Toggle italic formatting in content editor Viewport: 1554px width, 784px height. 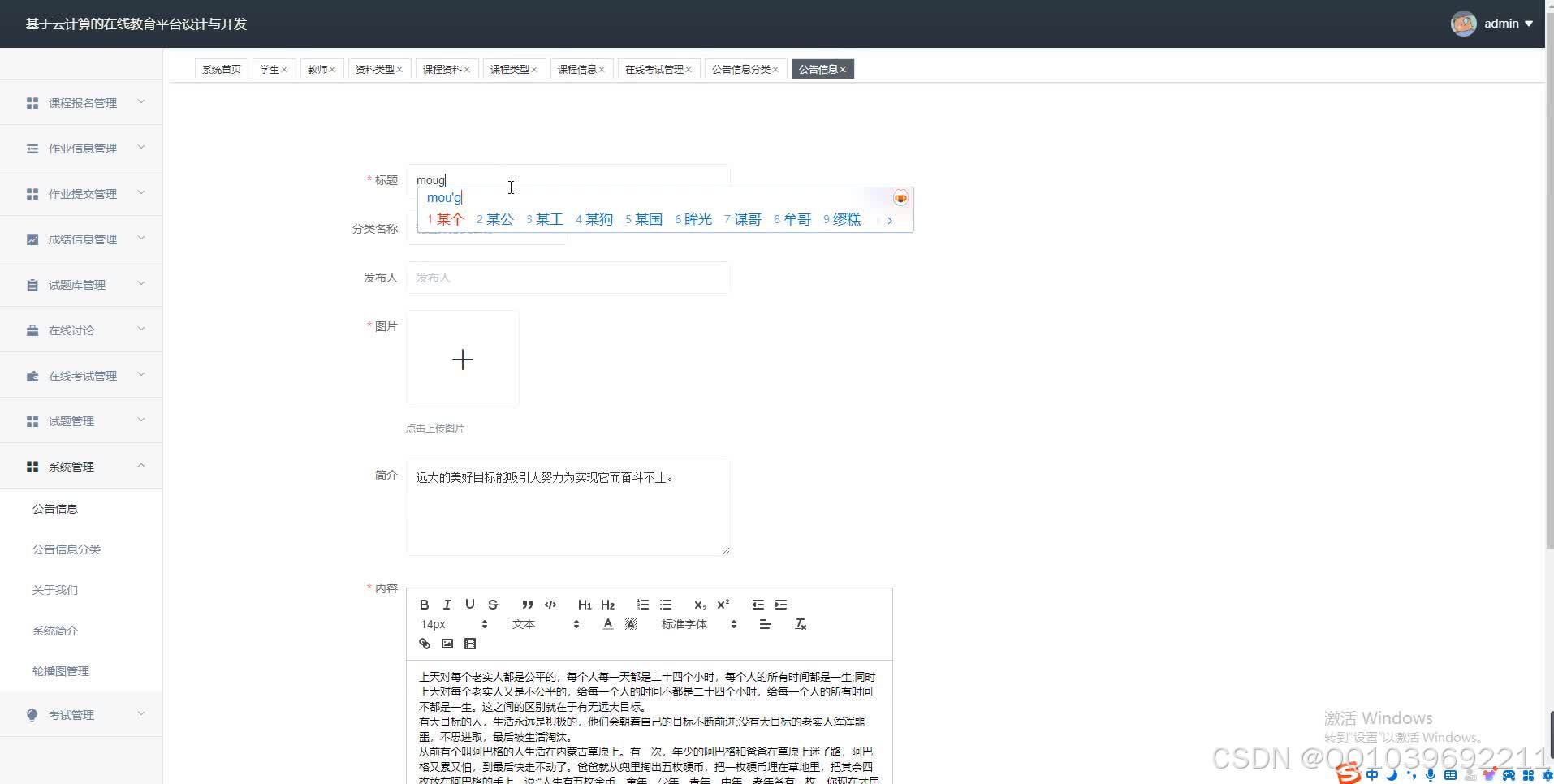tap(447, 605)
